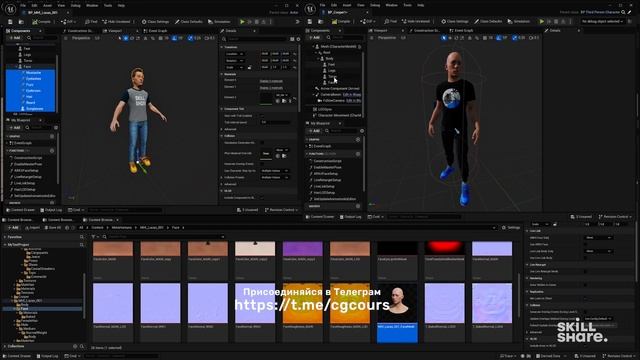Activate scale gizmo in left viewport toolbar
The width and height of the screenshot is (640, 360).
pyautogui.click(x=138, y=38)
